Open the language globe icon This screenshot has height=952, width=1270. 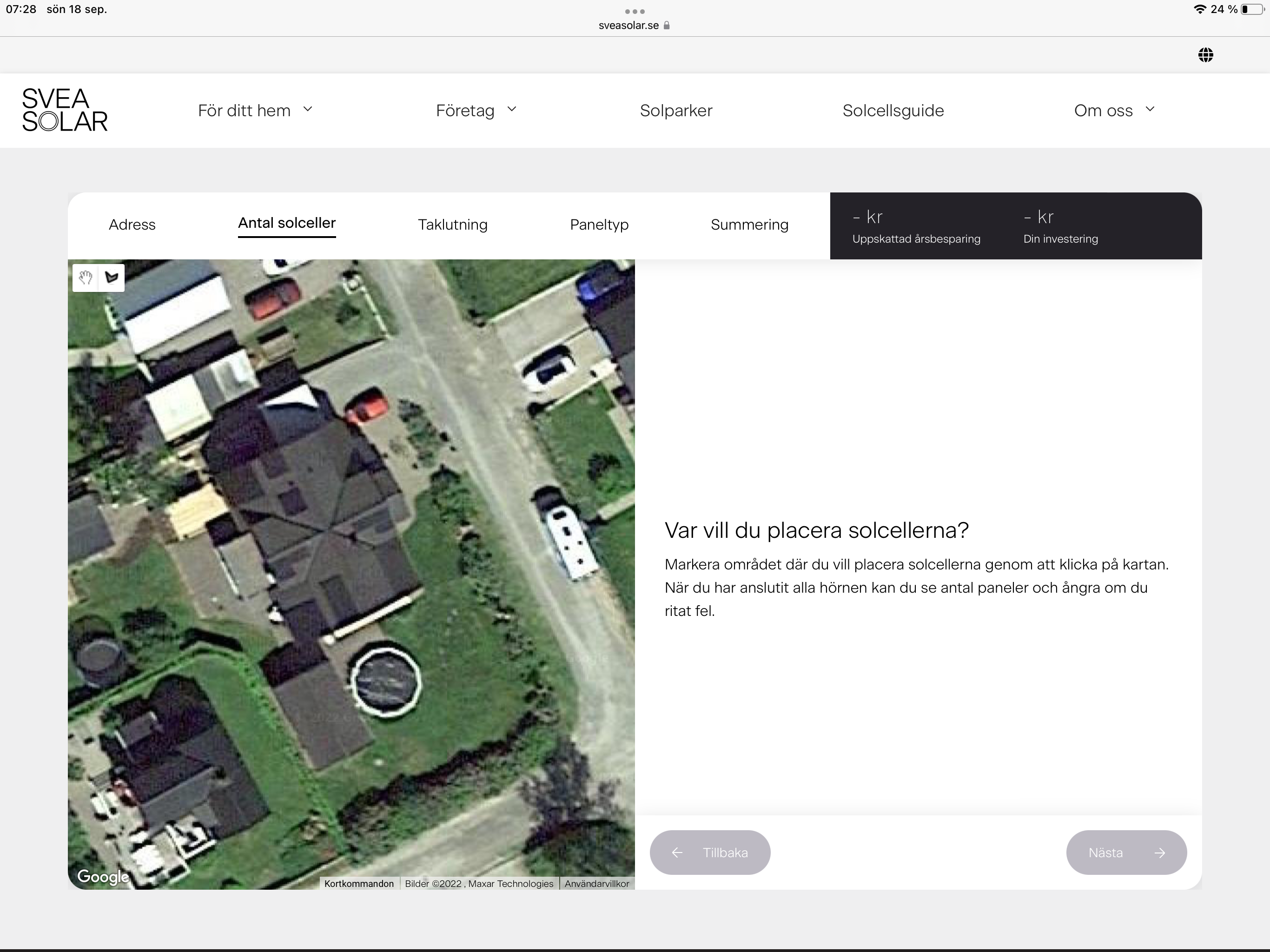coord(1205,55)
